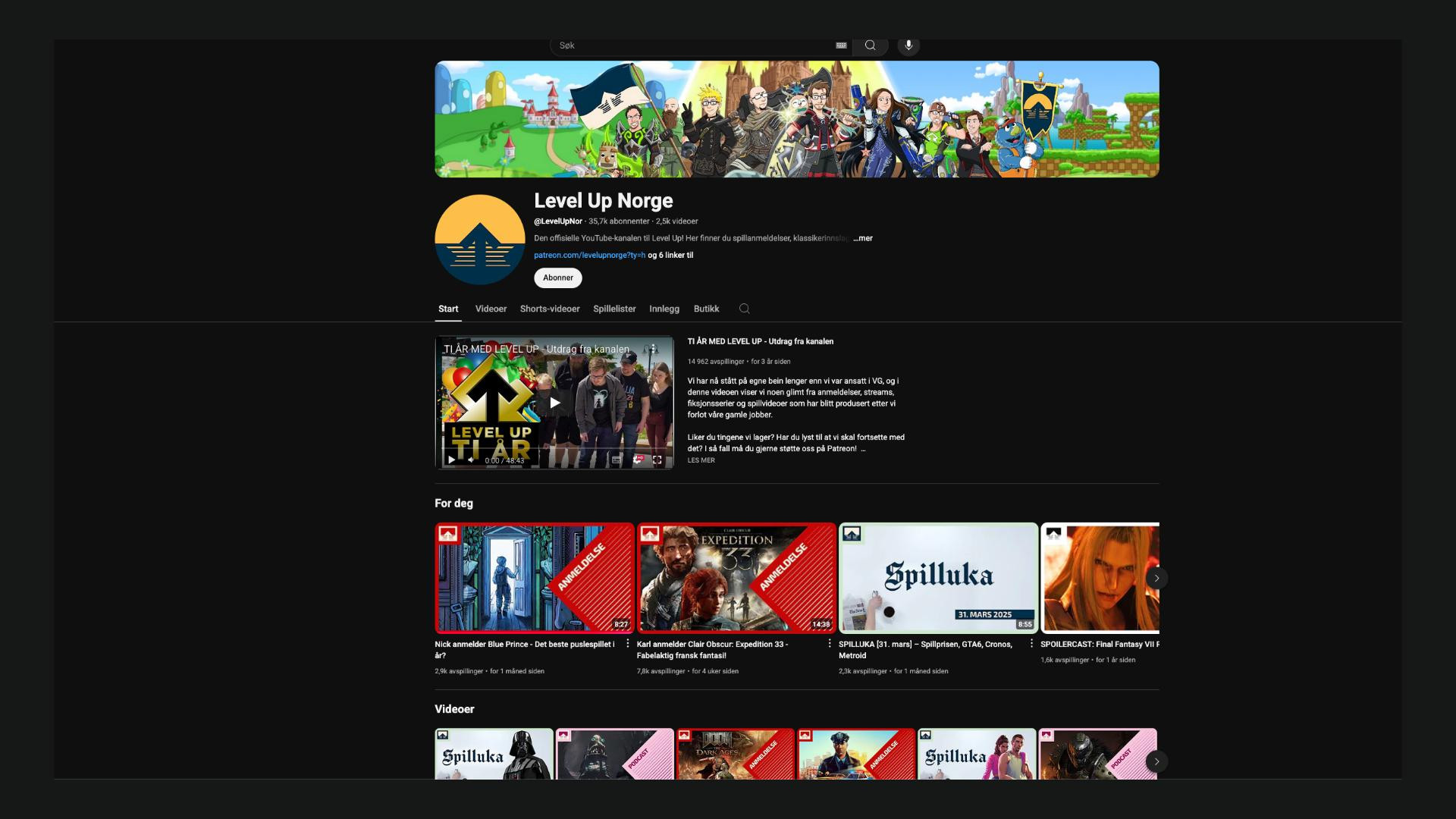Open Spilluka 31. mars 2025 thumbnail
1456x819 pixels.
tap(938, 578)
